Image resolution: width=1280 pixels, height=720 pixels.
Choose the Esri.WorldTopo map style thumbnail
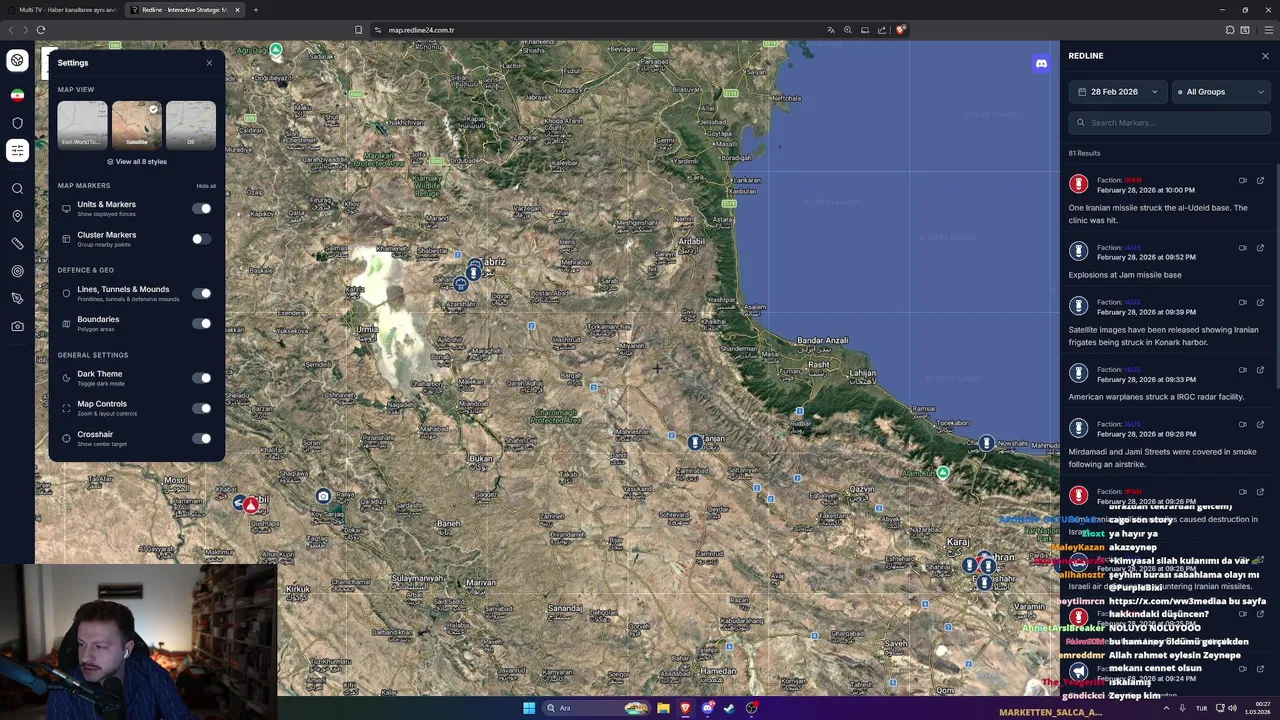tap(82, 124)
